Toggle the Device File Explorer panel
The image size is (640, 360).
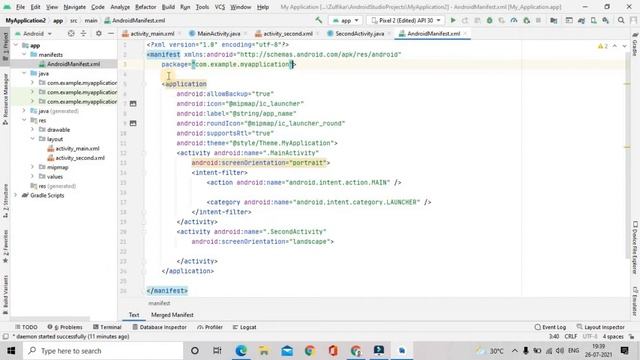click(x=635, y=248)
